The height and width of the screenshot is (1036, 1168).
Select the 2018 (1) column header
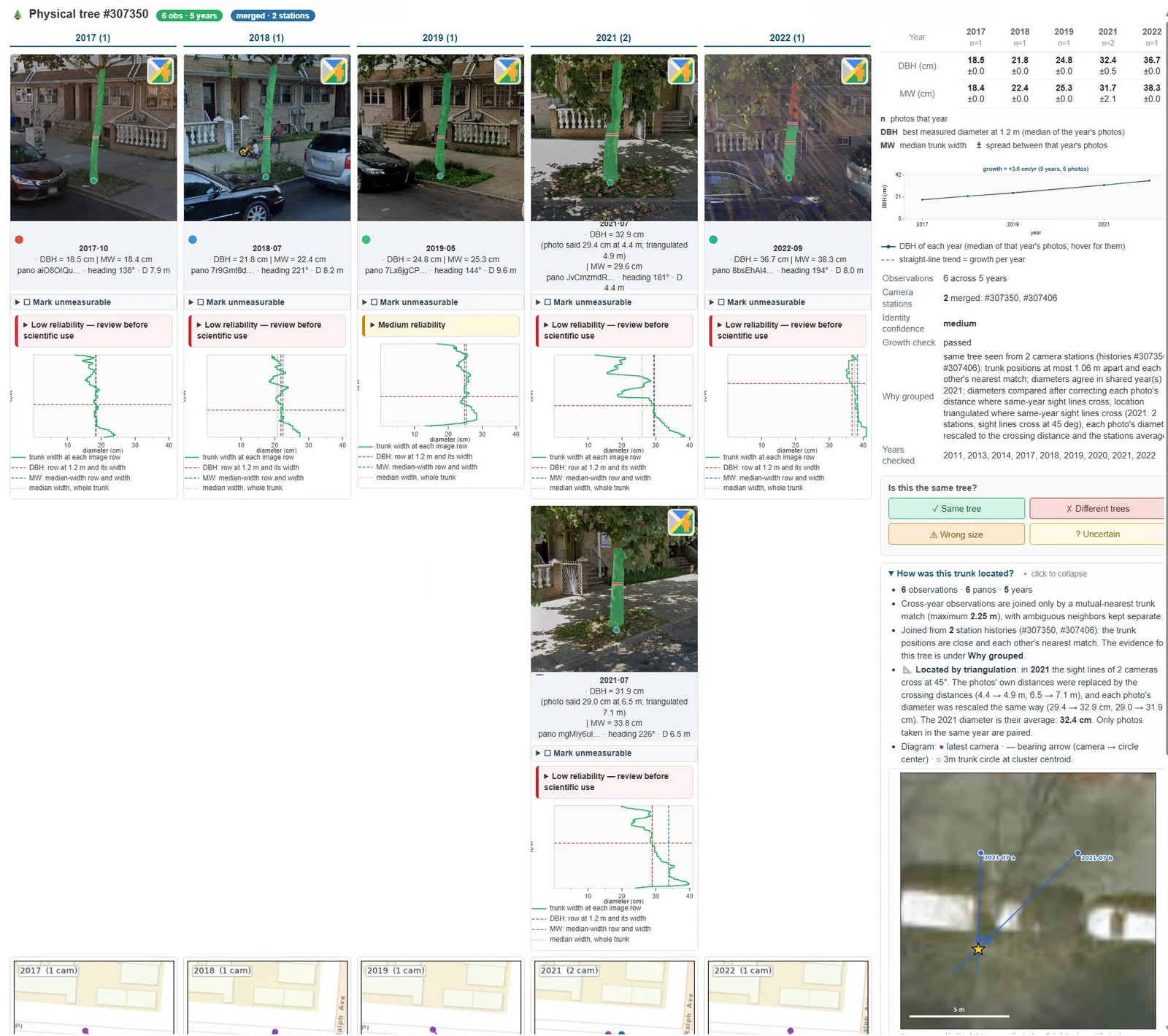click(x=266, y=38)
